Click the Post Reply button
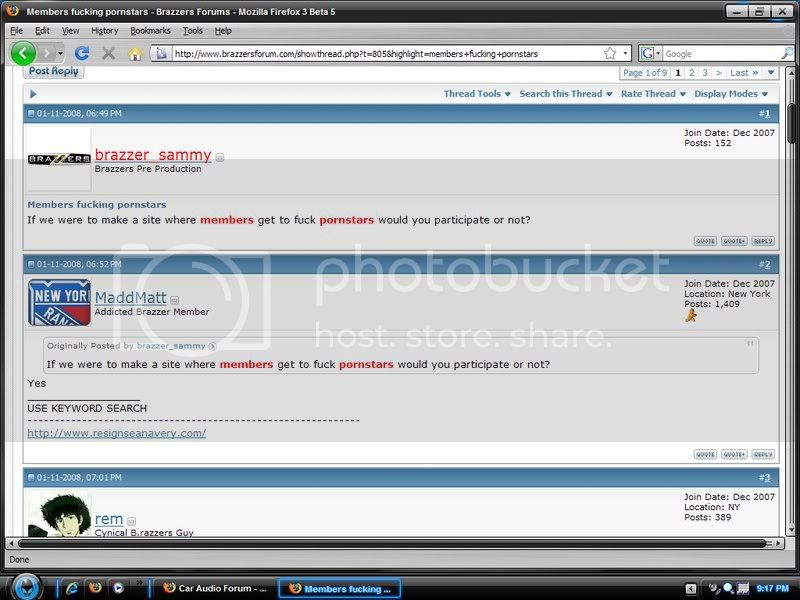This screenshot has height=600, width=800. pyautogui.click(x=53, y=71)
